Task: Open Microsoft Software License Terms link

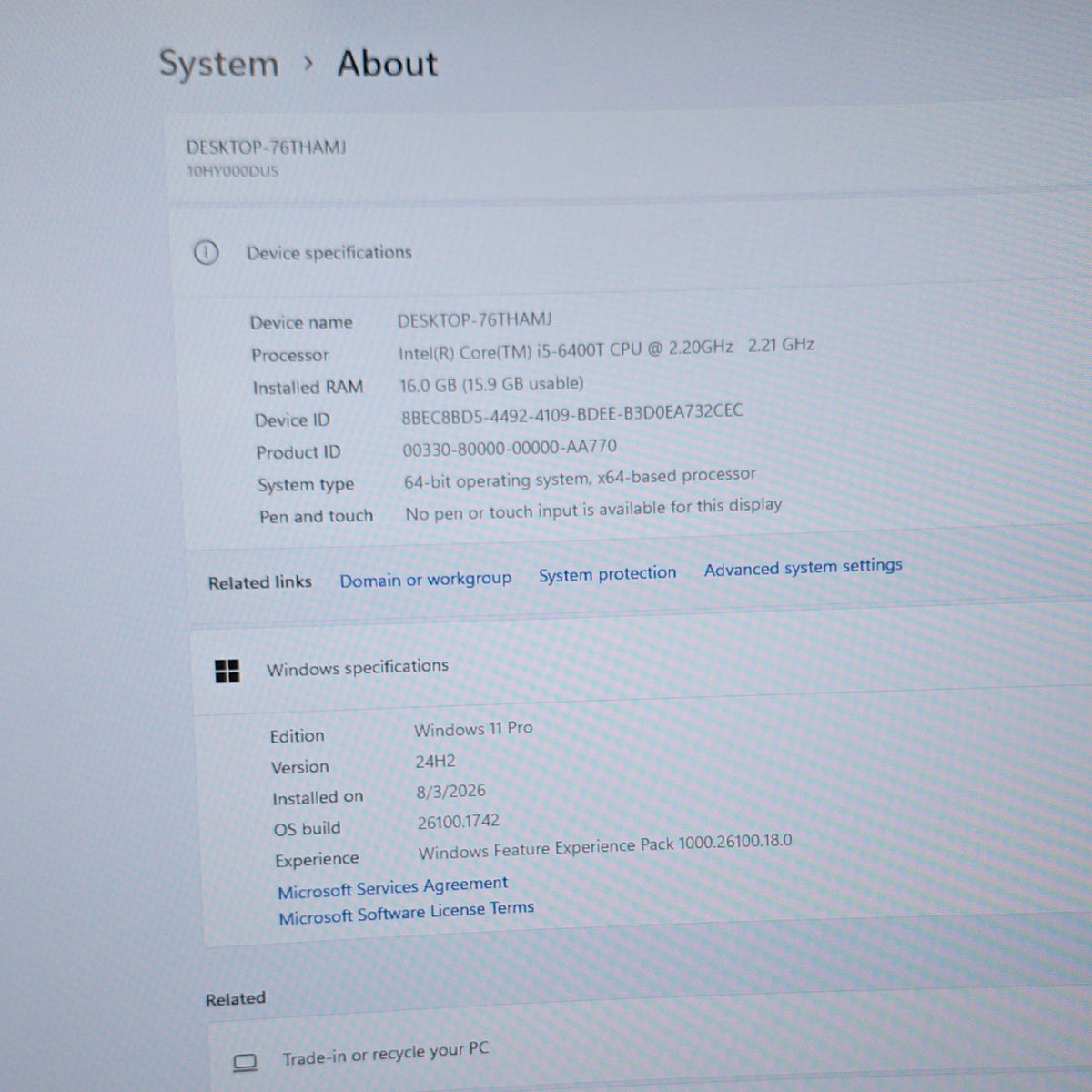Action: (406, 913)
